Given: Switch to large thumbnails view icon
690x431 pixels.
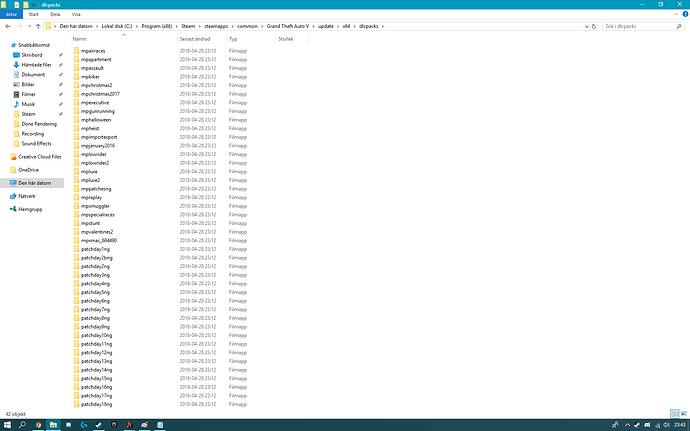Looking at the screenshot, I should 684,414.
